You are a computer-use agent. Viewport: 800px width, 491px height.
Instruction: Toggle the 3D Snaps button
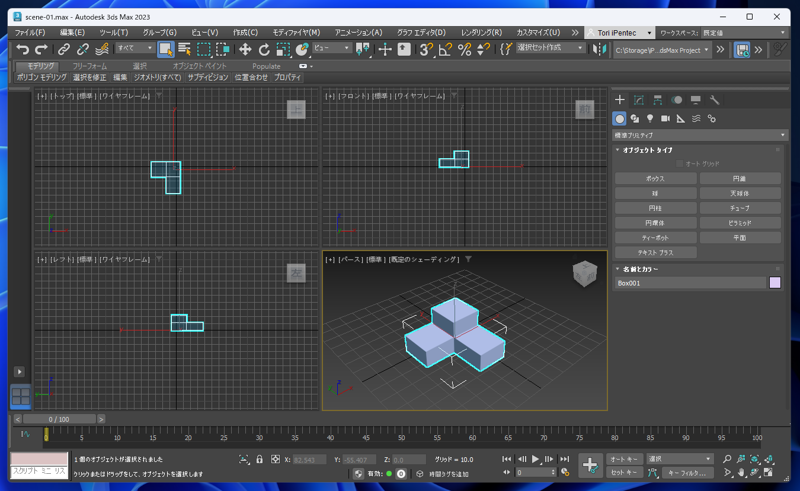pyautogui.click(x=426, y=50)
